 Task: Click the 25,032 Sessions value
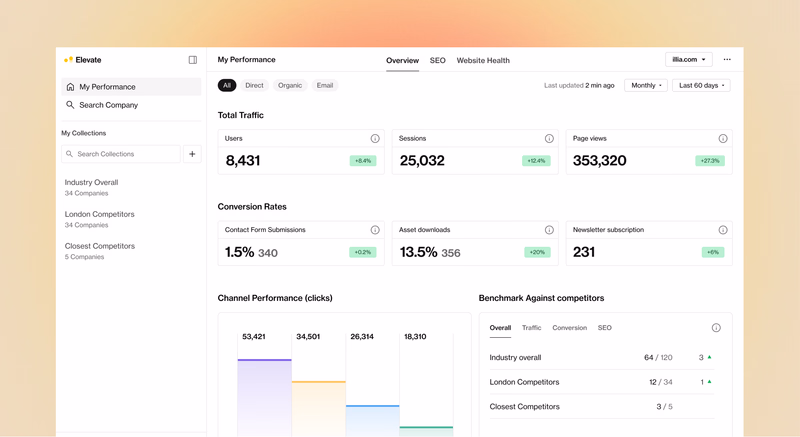[x=422, y=161]
